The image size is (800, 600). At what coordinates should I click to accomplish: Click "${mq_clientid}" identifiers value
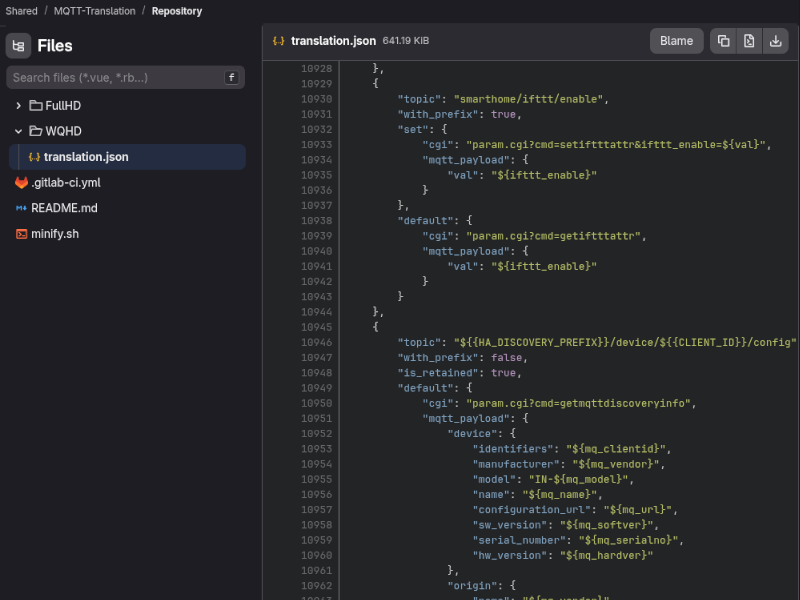click(x=615, y=449)
